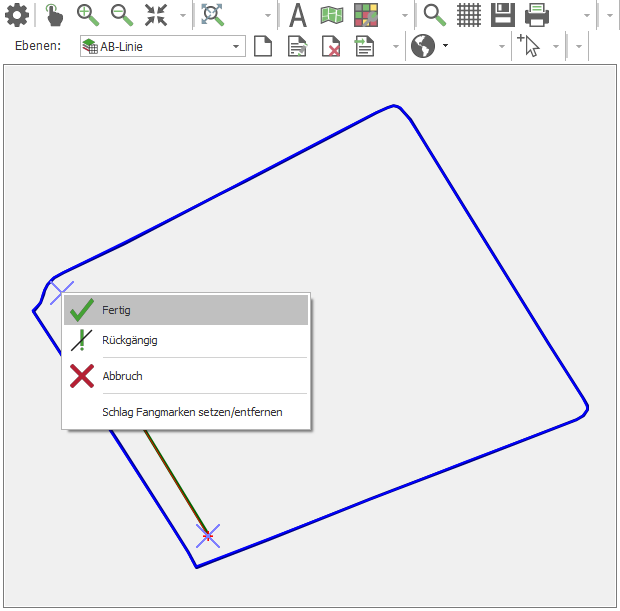Open settings with the gear icon
The height and width of the screenshot is (611, 620).
tap(16, 15)
